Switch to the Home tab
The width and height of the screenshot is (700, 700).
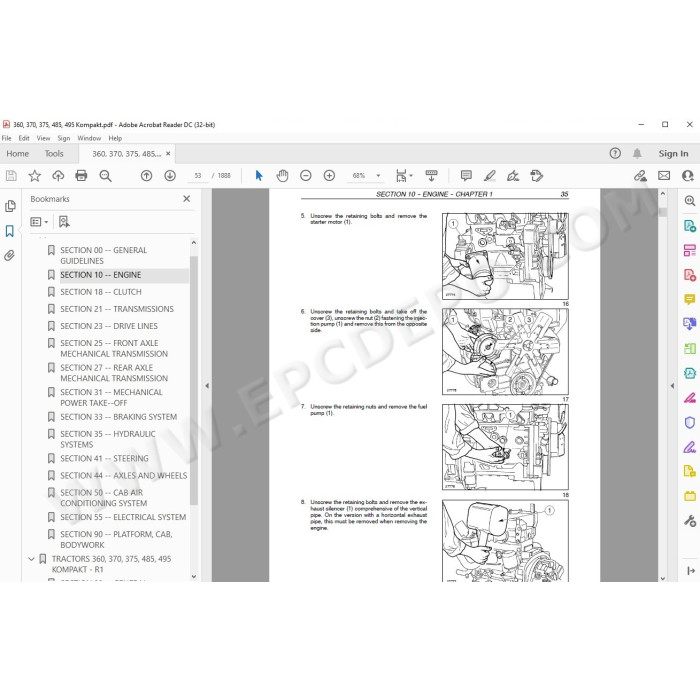pyautogui.click(x=17, y=154)
